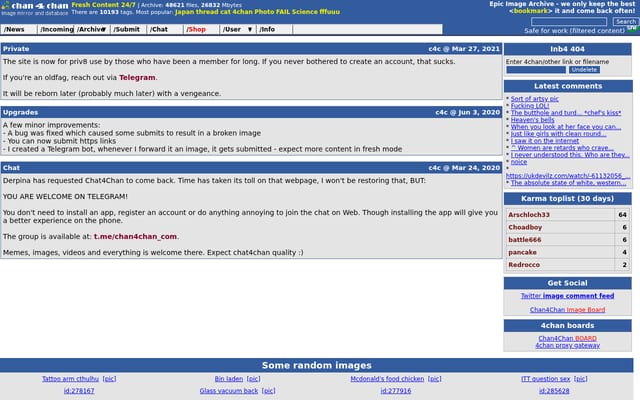Open comment 'Just like girls with clean round'
640x400 pixels.
pyautogui.click(x=558, y=134)
